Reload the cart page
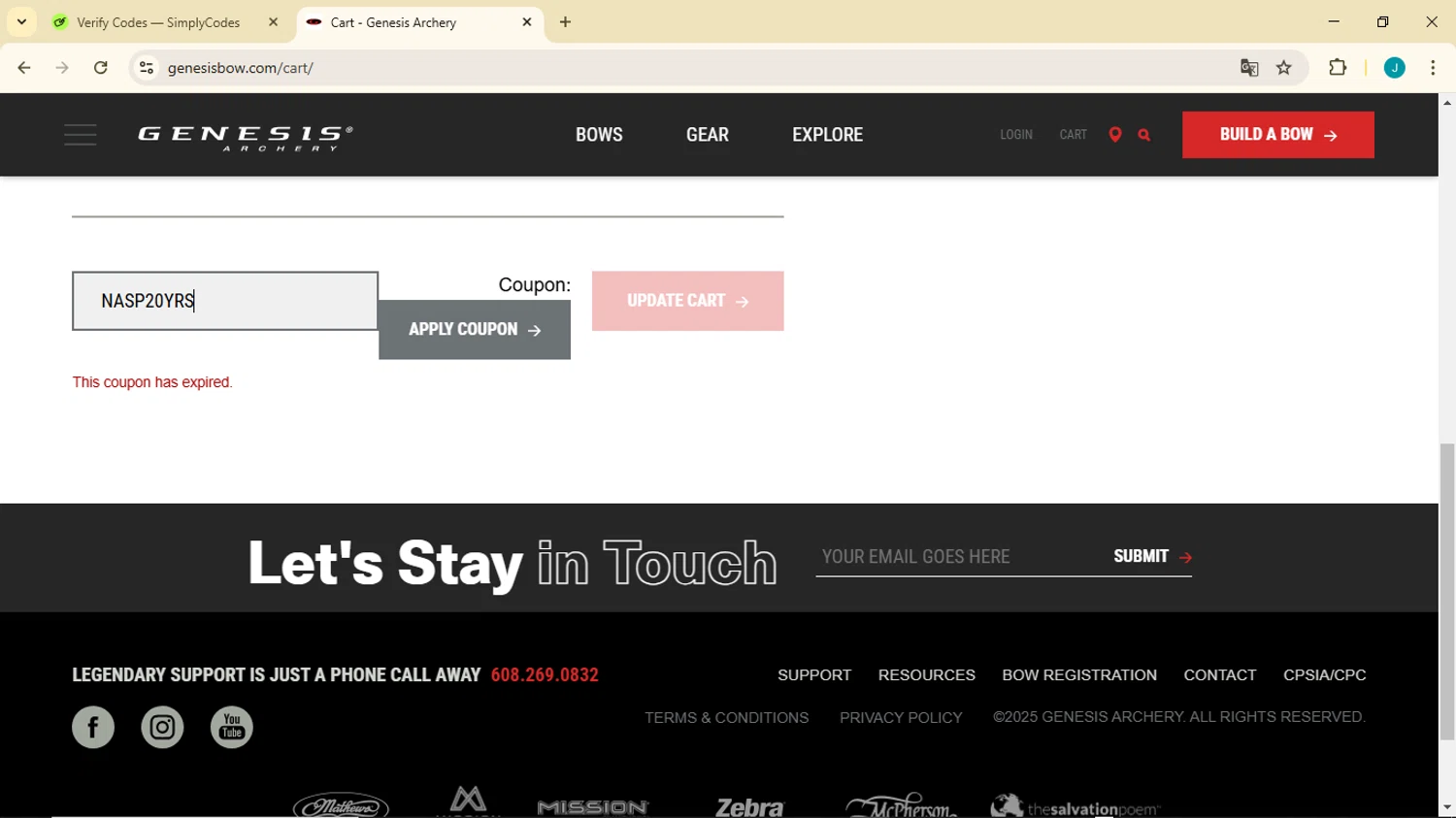The width and height of the screenshot is (1456, 818). 101,68
